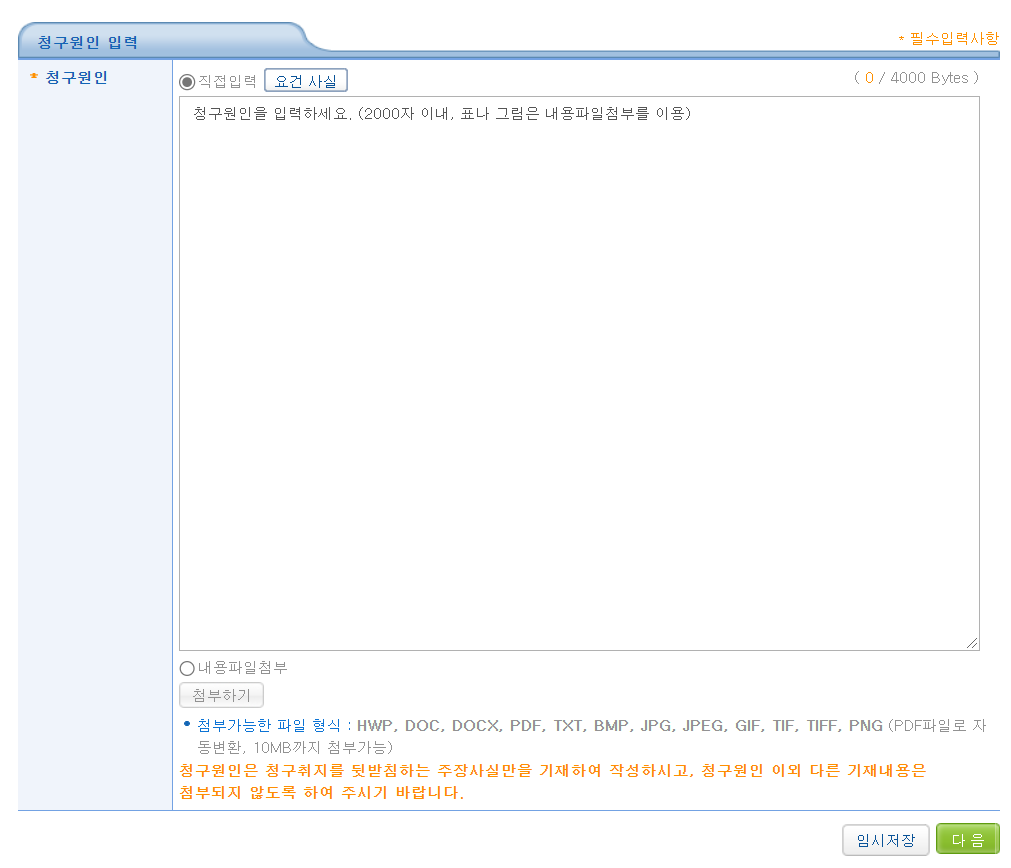Image resolution: width=1011 pixels, height=868 pixels.
Task: Click the orange 청구원인은 청구취지를 warning text
Action: click(x=553, y=781)
